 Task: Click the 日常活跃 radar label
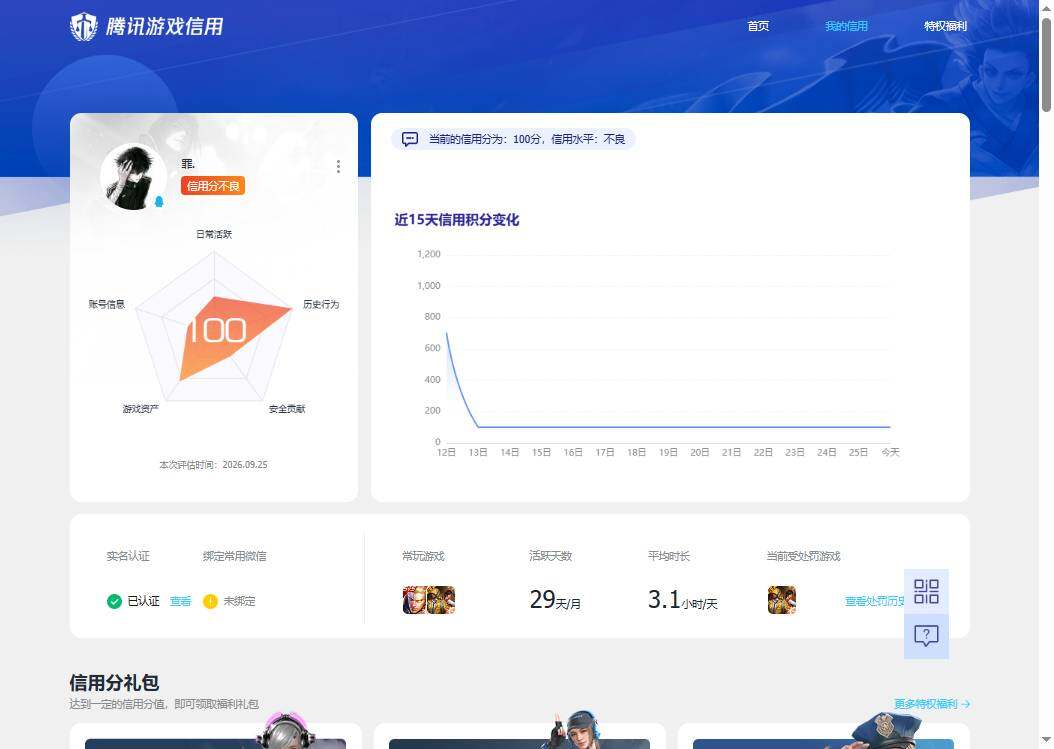click(x=214, y=234)
